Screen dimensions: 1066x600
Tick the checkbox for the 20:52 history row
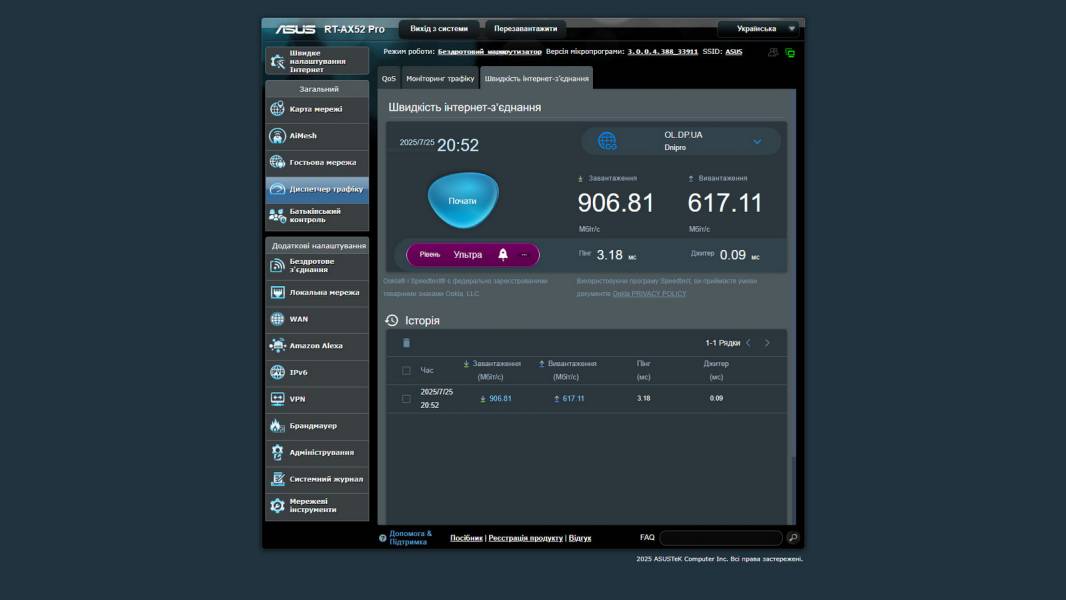click(x=406, y=399)
